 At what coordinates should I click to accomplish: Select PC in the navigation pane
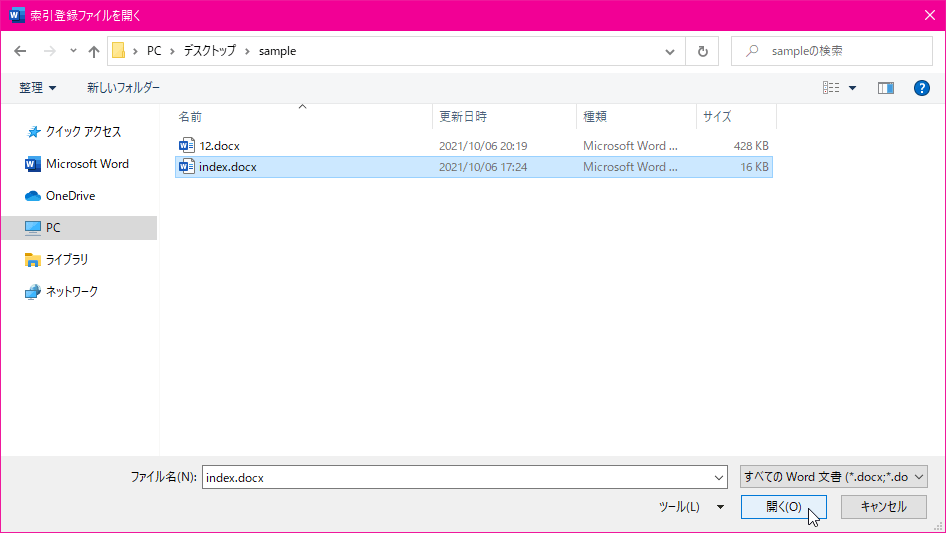(x=79, y=228)
